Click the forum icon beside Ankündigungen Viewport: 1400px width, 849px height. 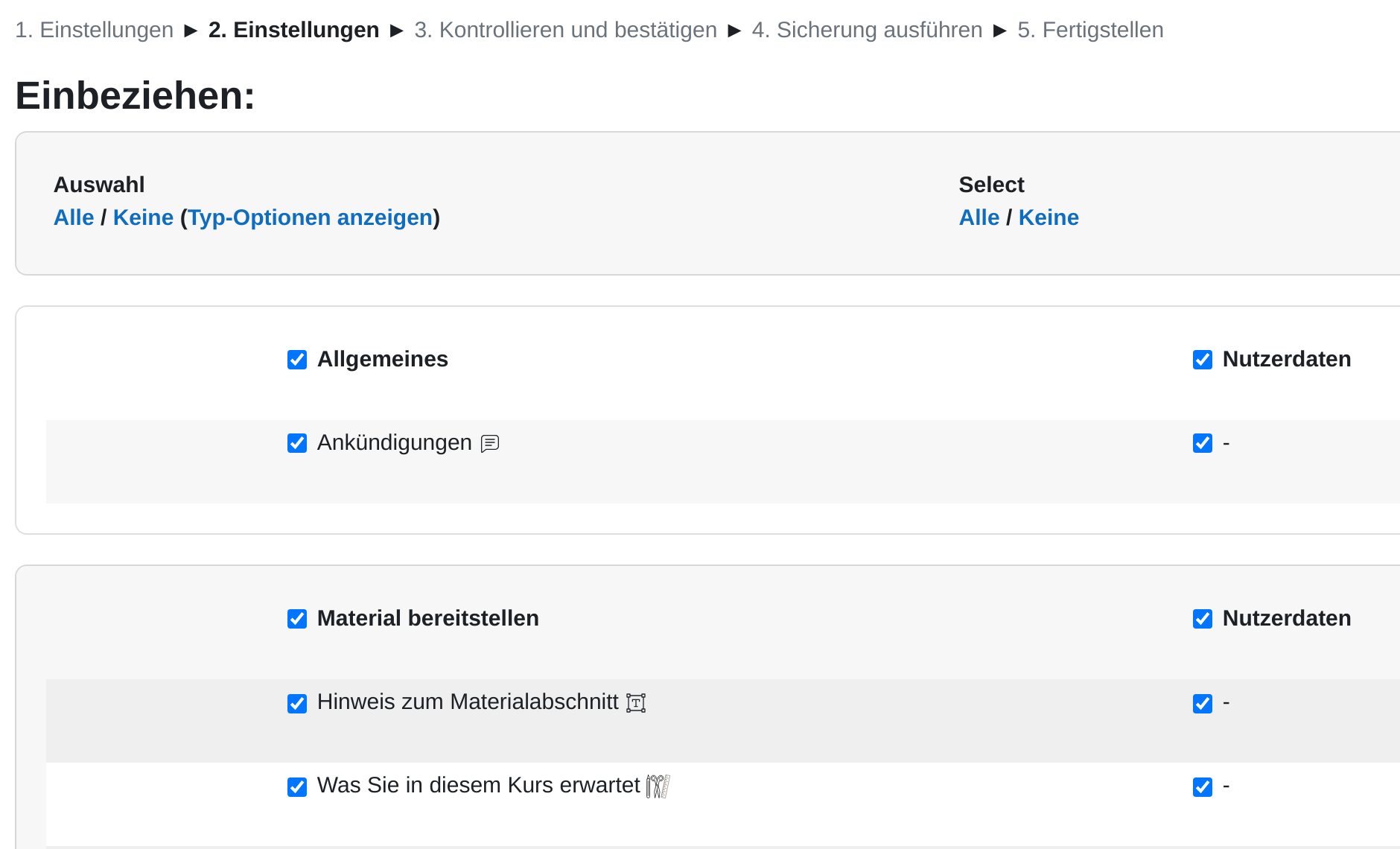coord(490,444)
